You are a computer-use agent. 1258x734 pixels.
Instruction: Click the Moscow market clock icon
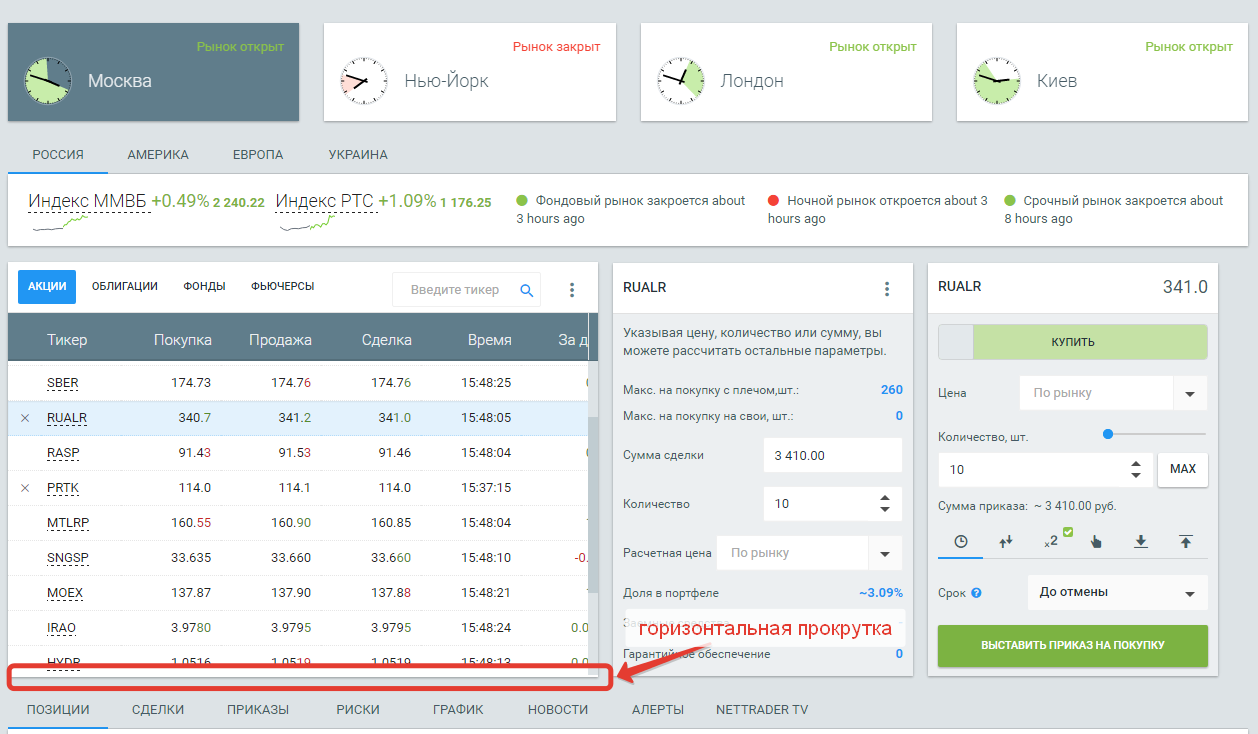tap(47, 81)
